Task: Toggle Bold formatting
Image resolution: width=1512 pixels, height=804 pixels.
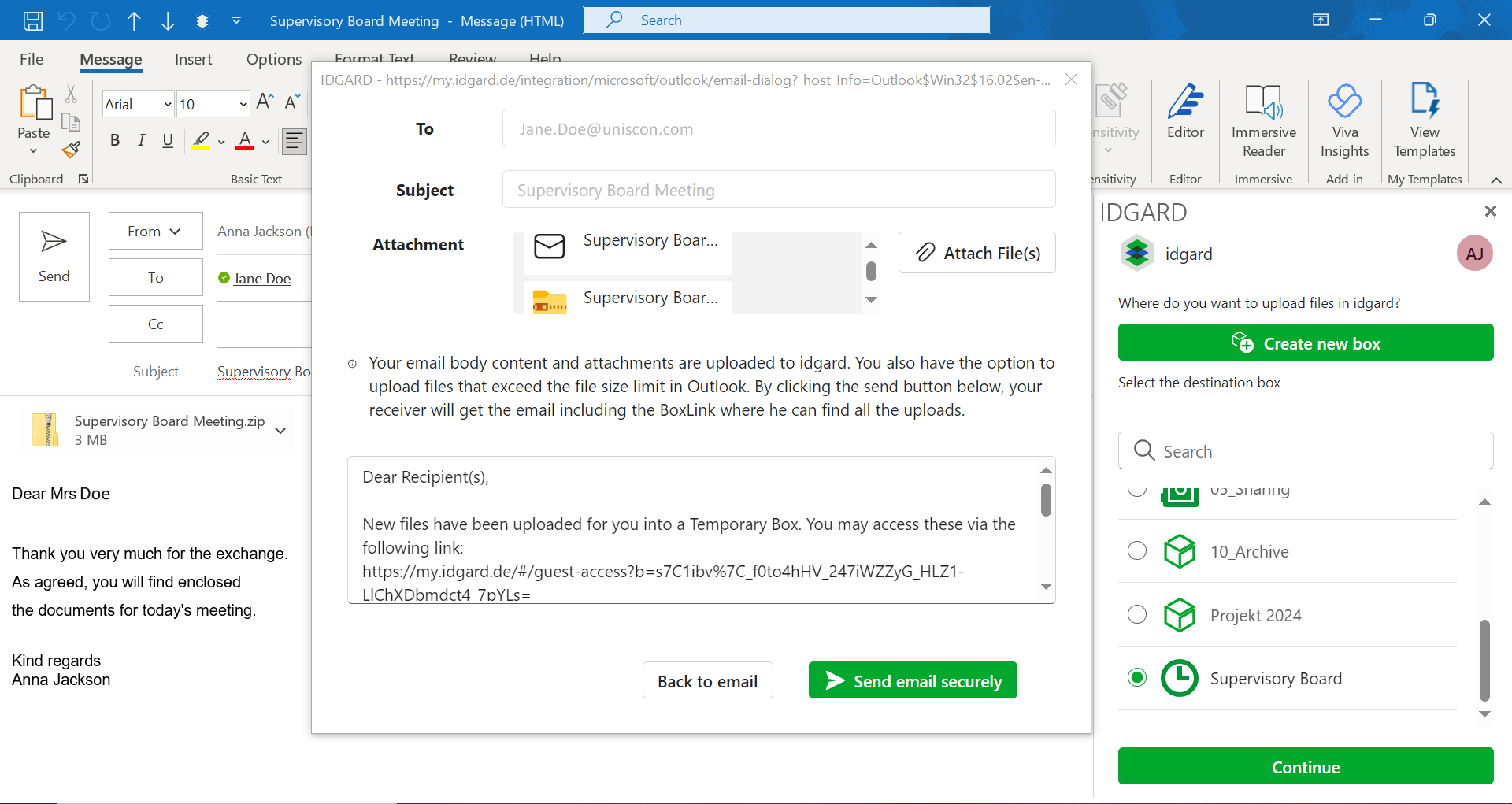Action: coord(115,140)
